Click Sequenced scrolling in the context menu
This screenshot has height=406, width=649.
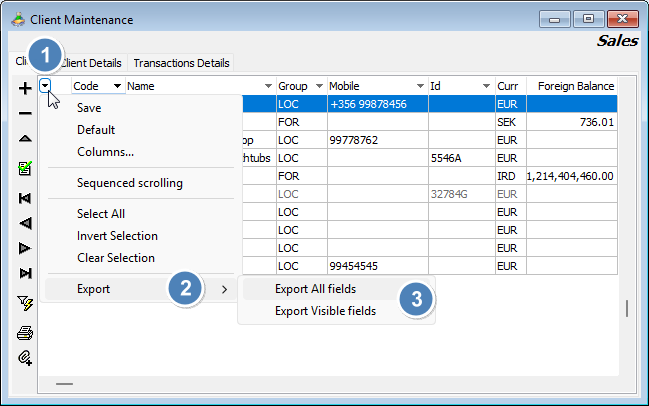tap(129, 183)
